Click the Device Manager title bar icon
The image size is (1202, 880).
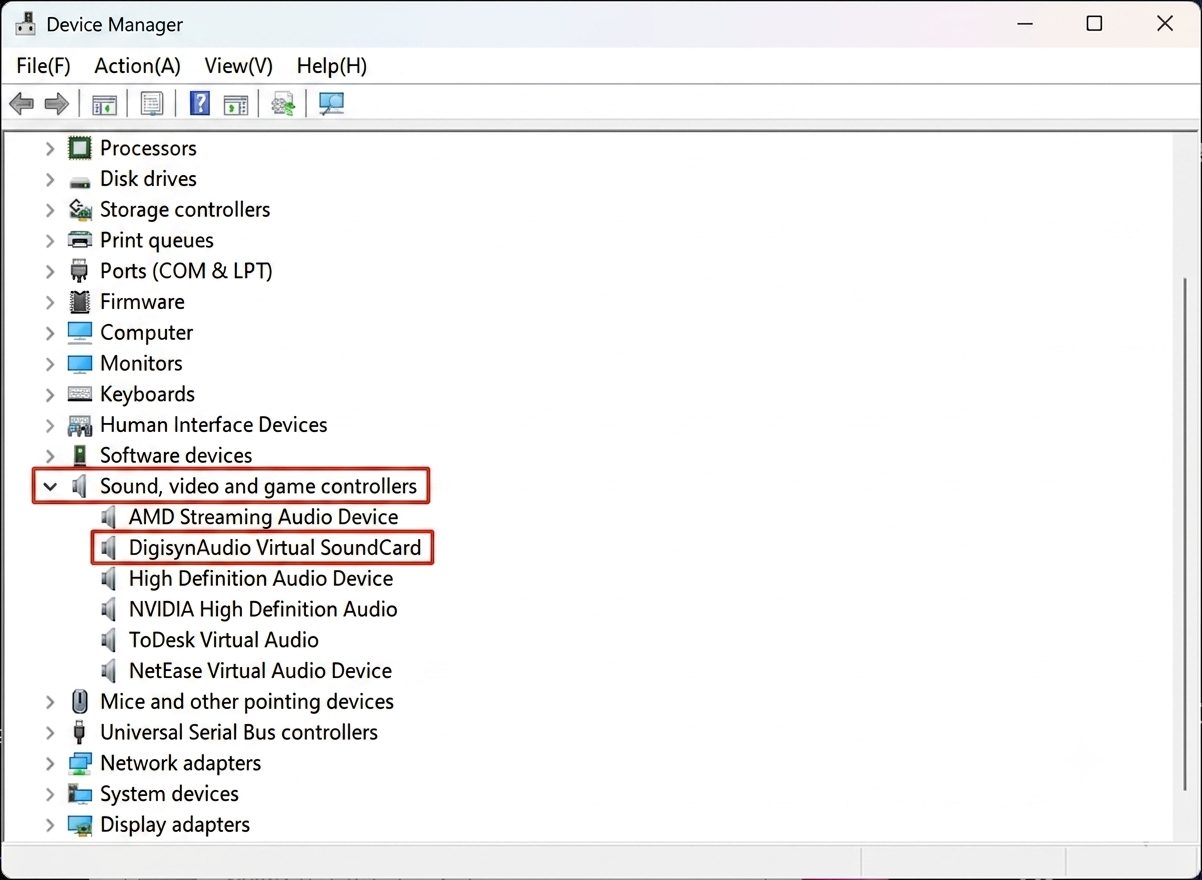[x=26, y=24]
